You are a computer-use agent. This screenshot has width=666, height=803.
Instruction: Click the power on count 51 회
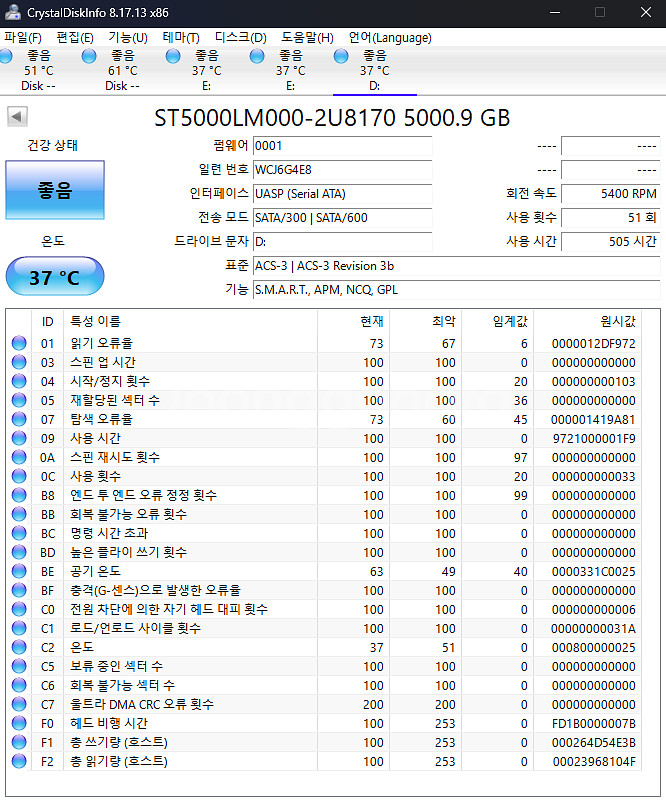pos(611,218)
